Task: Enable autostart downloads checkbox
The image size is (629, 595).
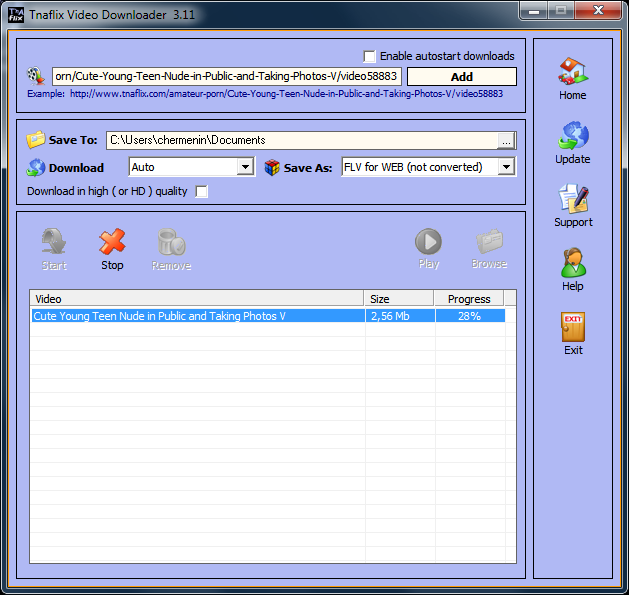Action: click(369, 56)
